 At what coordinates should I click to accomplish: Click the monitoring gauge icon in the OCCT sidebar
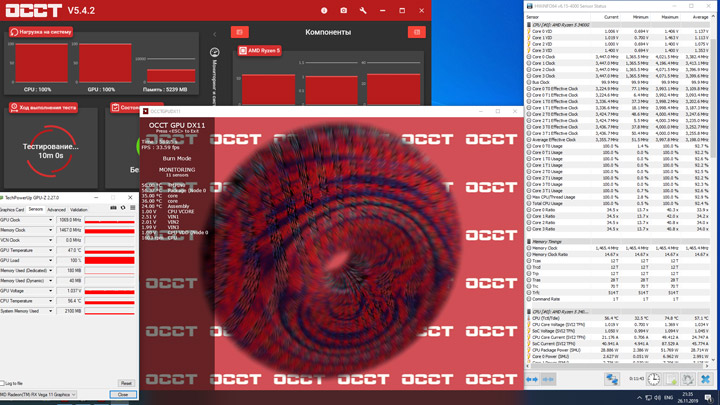pos(214,52)
